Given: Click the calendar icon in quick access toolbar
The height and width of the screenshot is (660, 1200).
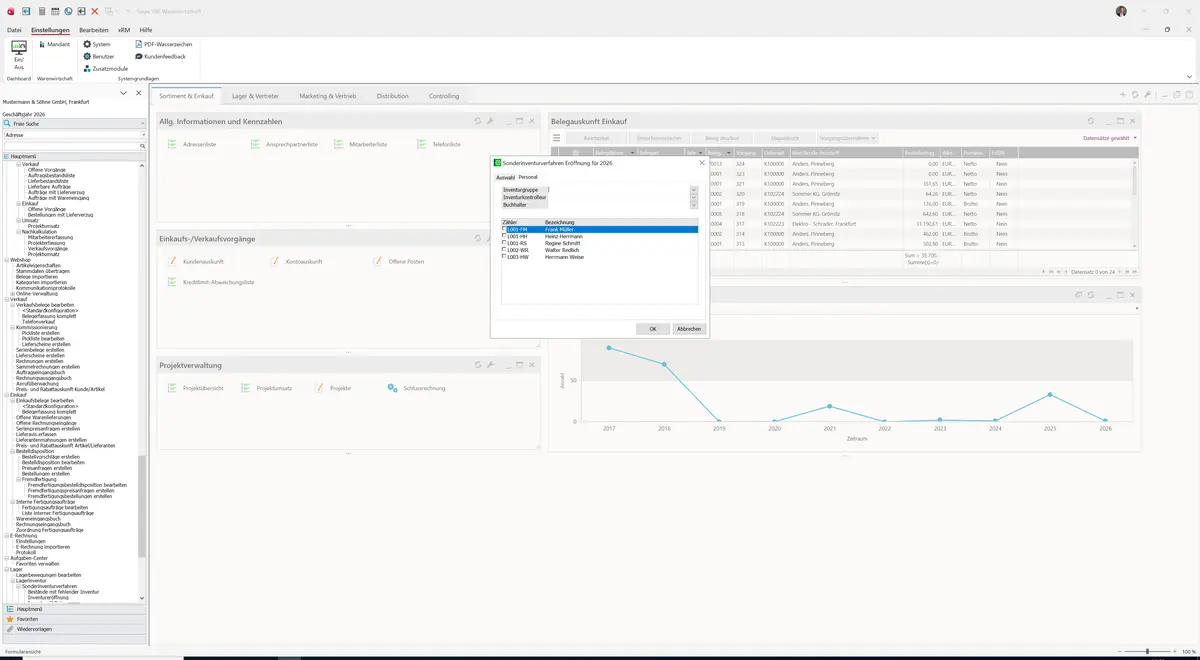Looking at the screenshot, I should tap(55, 11).
